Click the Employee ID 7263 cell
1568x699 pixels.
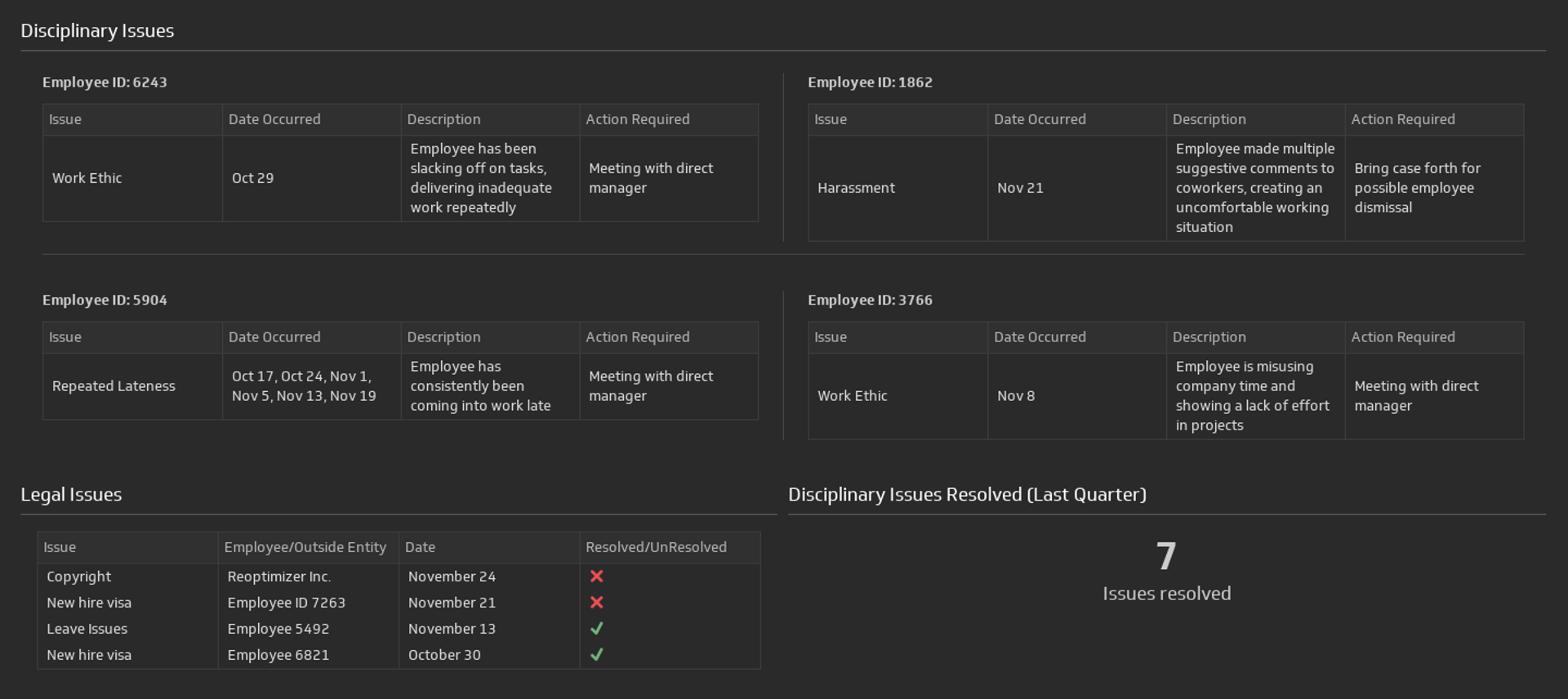click(308, 603)
